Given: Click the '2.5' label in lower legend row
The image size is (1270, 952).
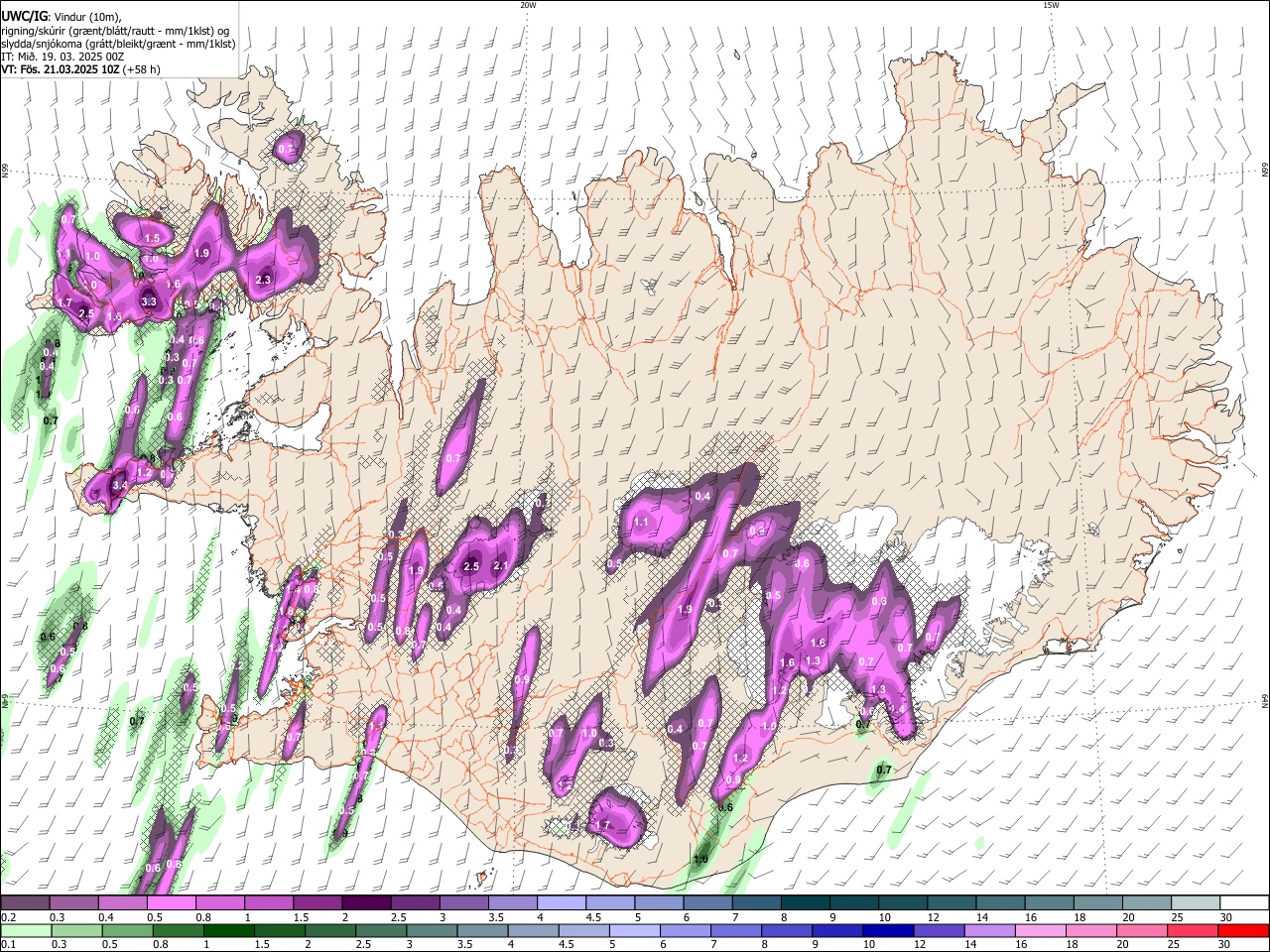Looking at the screenshot, I should pyautogui.click(x=363, y=944).
